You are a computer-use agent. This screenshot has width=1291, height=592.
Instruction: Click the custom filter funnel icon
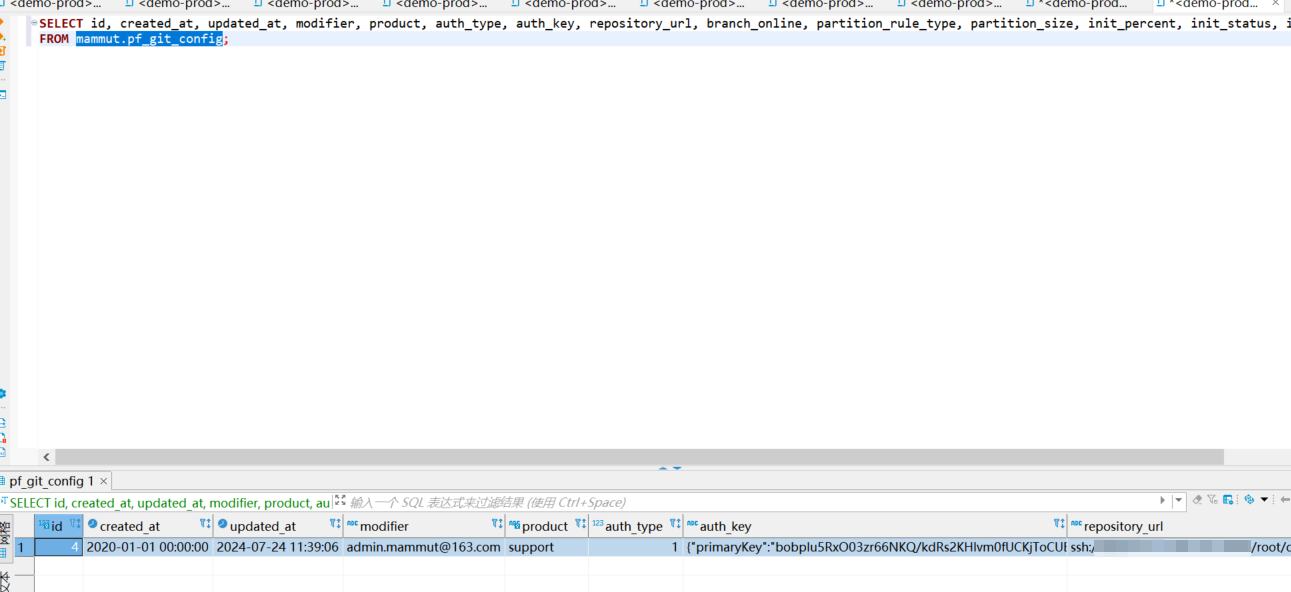click(1212, 500)
